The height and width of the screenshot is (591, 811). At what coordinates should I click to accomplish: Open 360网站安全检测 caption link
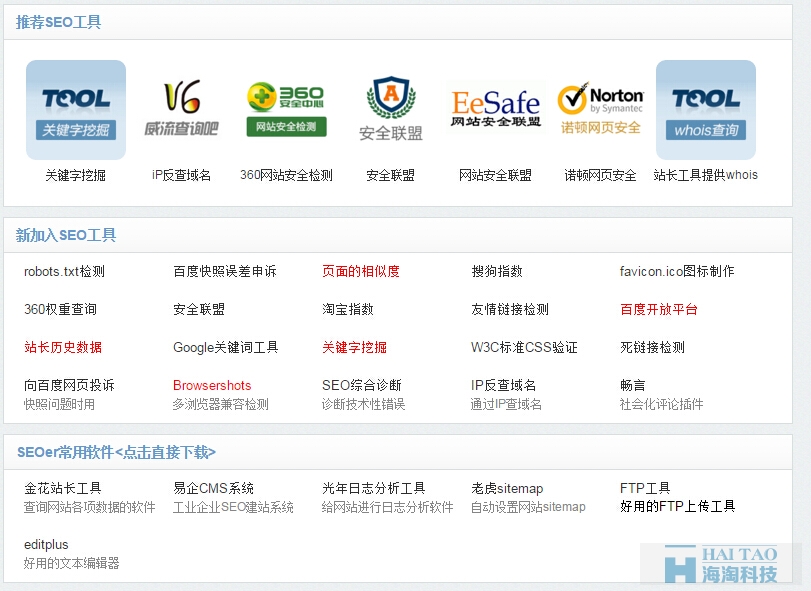tap(286, 175)
